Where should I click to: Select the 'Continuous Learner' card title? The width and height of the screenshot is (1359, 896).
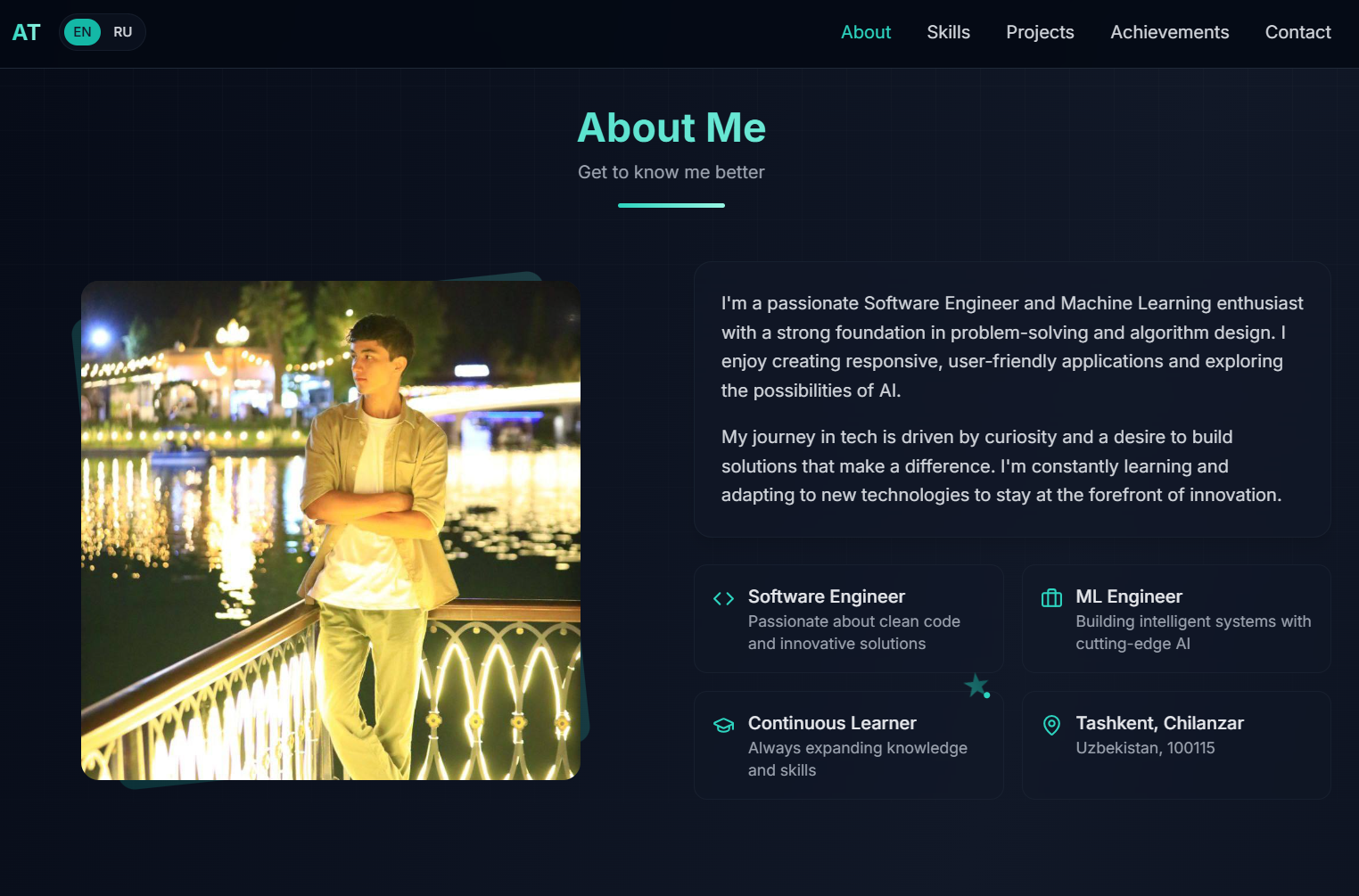(832, 723)
